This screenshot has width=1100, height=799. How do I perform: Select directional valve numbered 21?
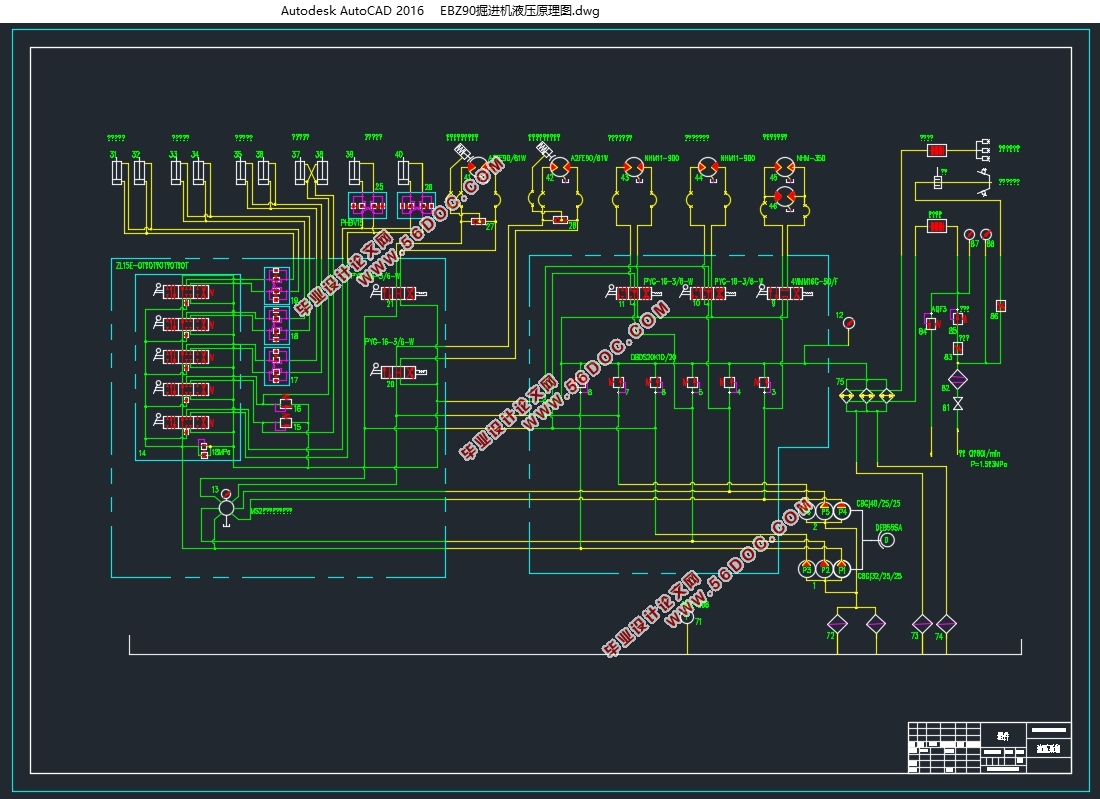(398, 293)
